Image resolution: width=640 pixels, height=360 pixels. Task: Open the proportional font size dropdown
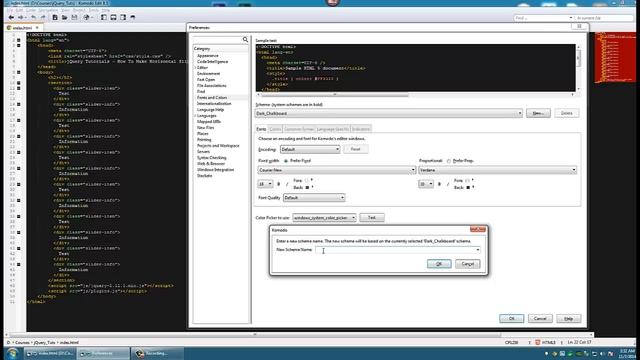[426, 184]
